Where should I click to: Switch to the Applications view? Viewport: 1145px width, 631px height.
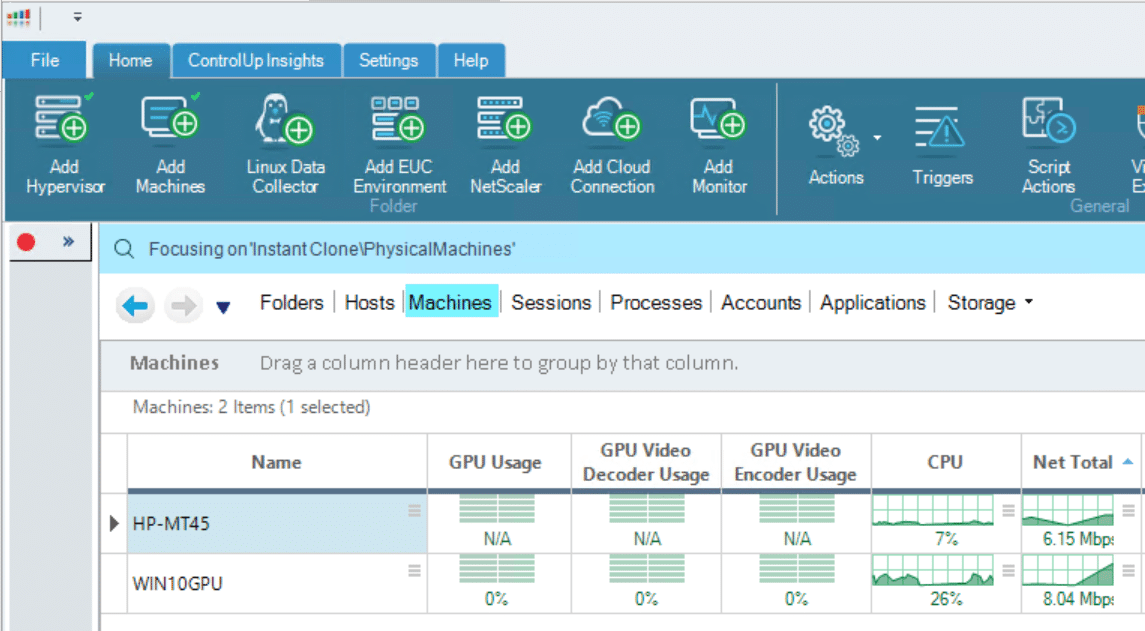click(x=873, y=302)
